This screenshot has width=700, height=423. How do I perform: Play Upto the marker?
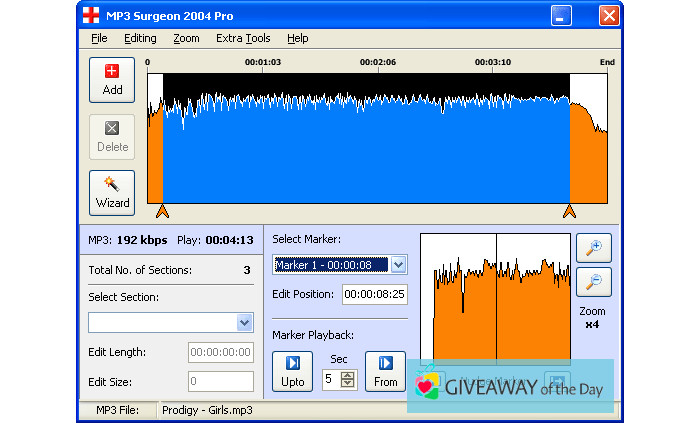point(292,371)
